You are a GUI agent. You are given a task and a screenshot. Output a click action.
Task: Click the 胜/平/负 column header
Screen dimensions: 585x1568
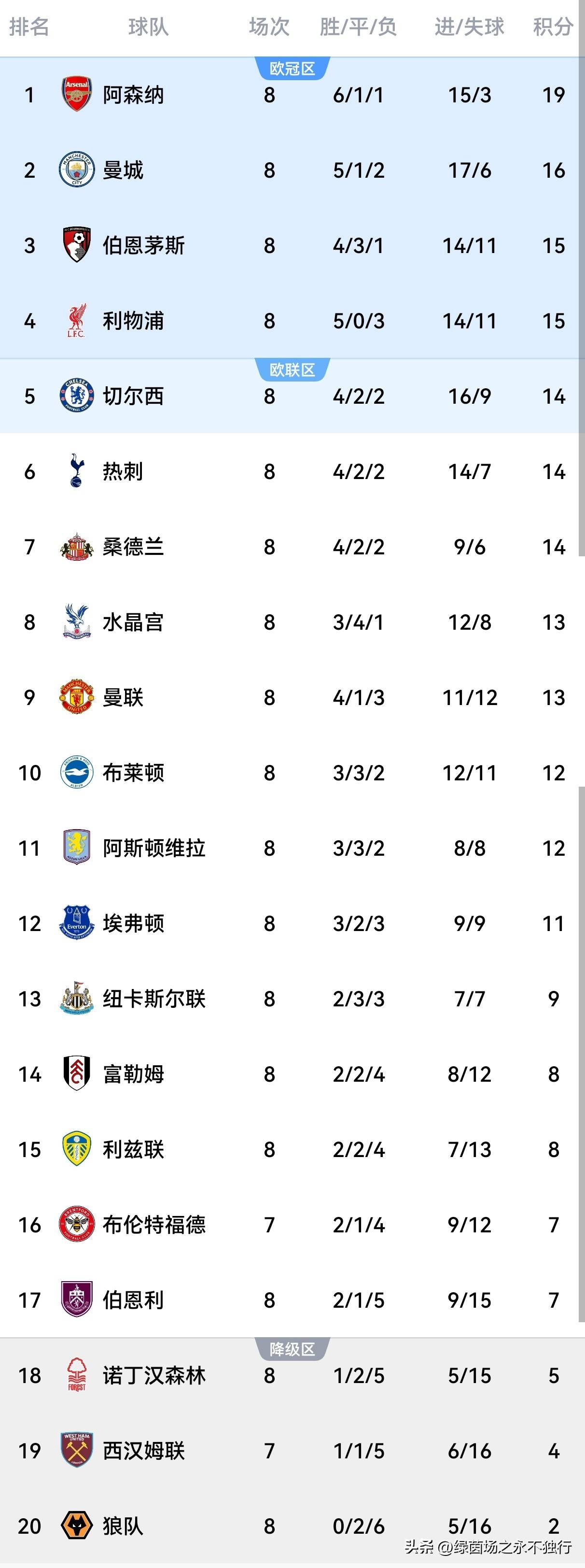tap(358, 27)
